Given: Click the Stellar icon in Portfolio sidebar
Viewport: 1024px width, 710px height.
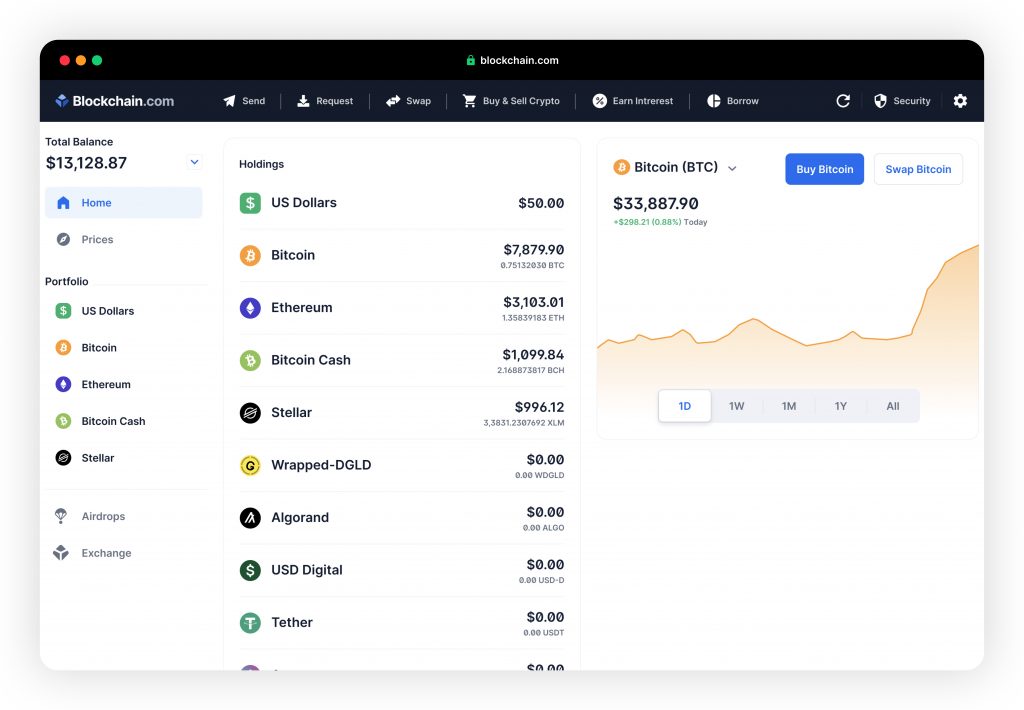Looking at the screenshot, I should coord(63,458).
